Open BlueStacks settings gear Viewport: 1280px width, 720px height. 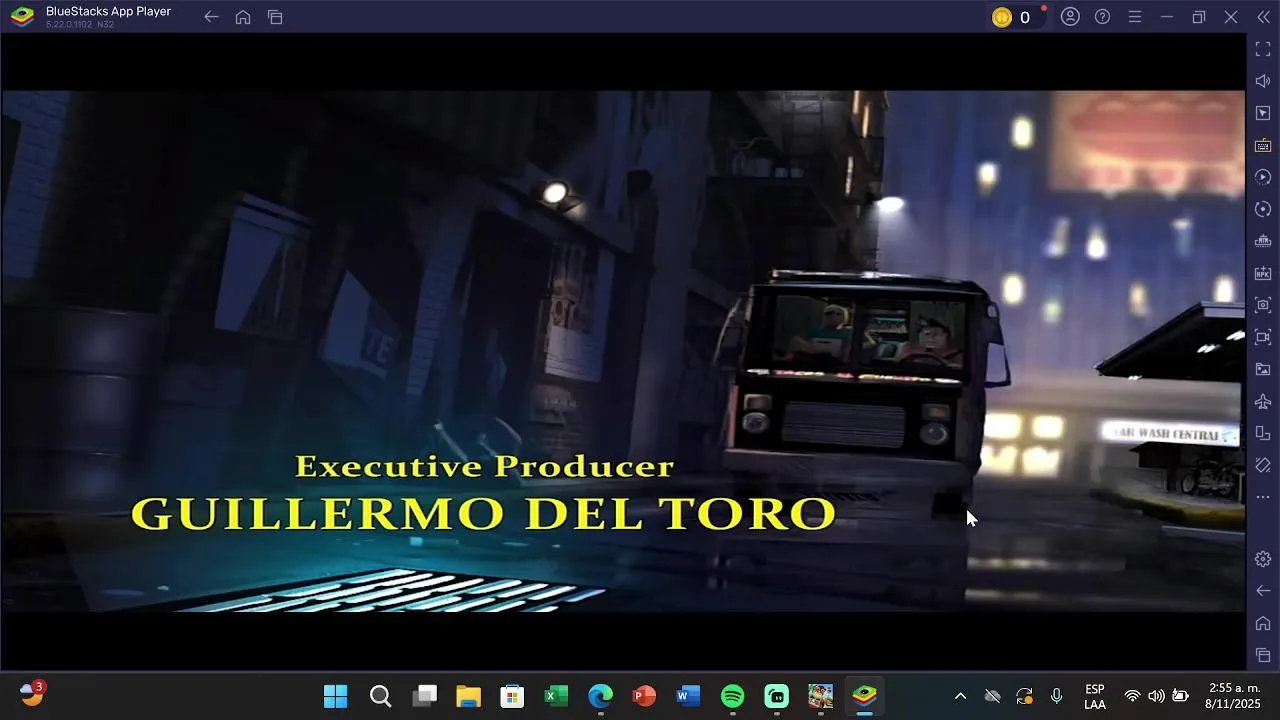[x=1263, y=559]
